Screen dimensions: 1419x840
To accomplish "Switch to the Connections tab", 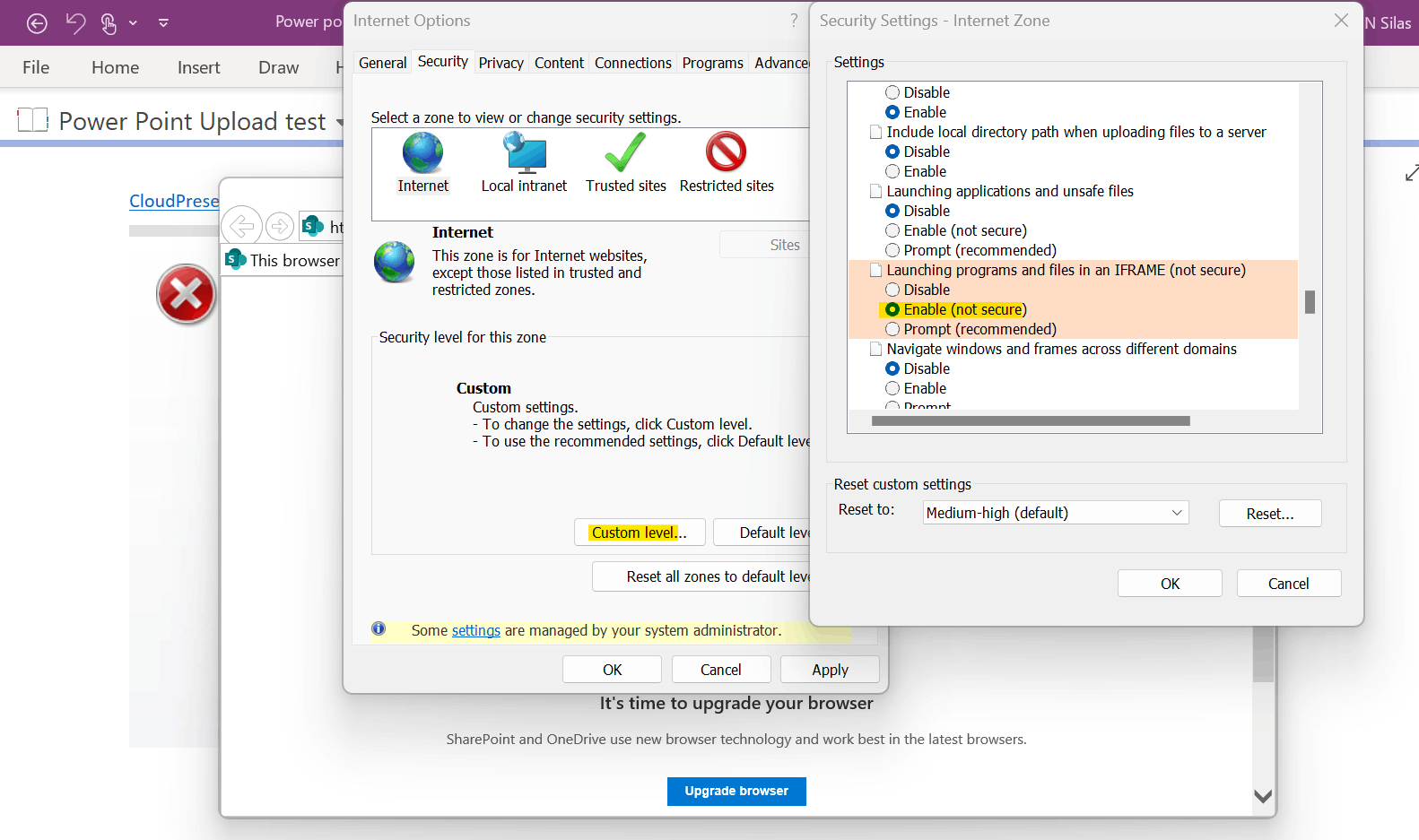I will click(x=632, y=63).
